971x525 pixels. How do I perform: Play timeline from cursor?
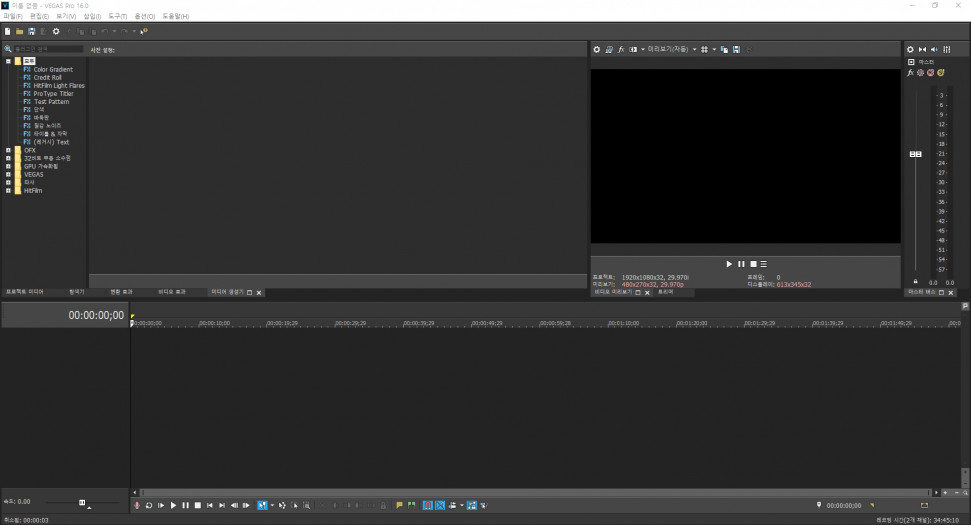click(173, 505)
